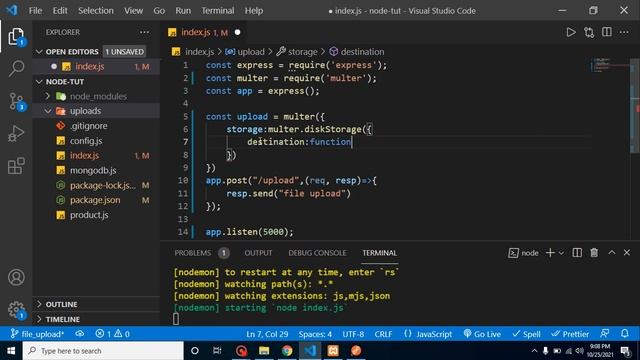Screen dimensions: 640x360
Task: Click the destination breadcrumb item
Action: pyautogui.click(x=357, y=52)
